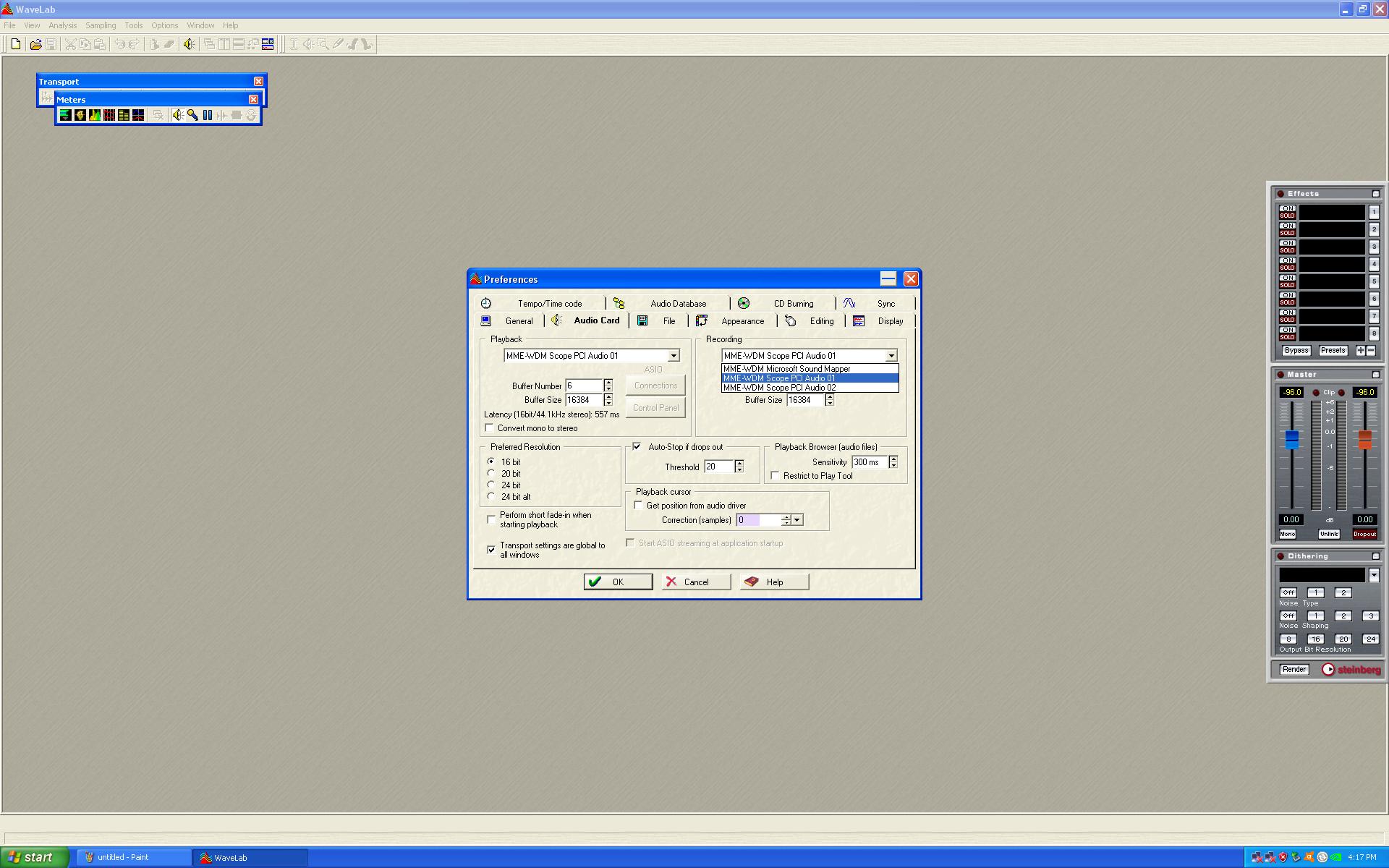Select 20 bit preferred resolution

click(x=491, y=474)
